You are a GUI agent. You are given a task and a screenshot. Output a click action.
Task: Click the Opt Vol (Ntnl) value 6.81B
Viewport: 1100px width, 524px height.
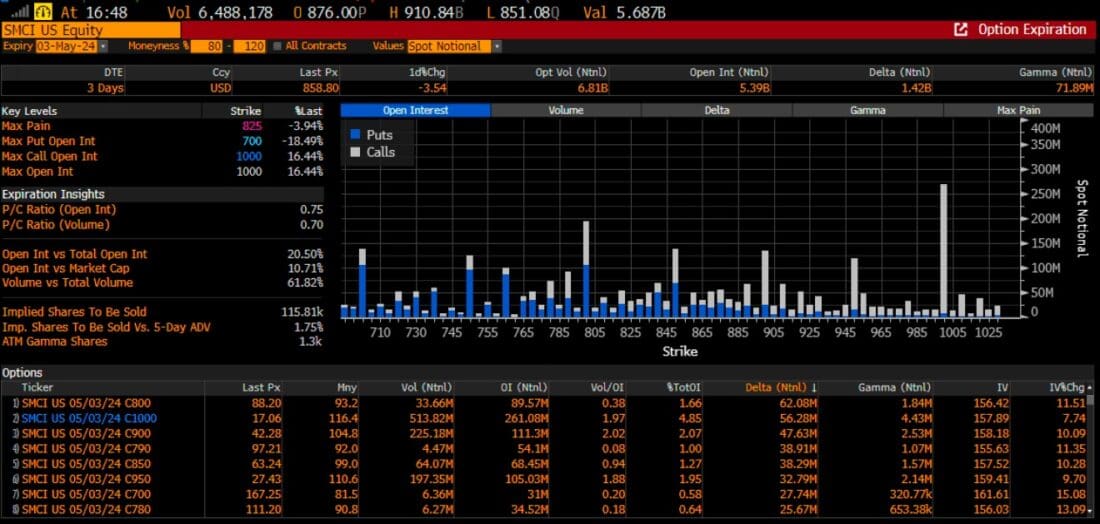coord(593,88)
